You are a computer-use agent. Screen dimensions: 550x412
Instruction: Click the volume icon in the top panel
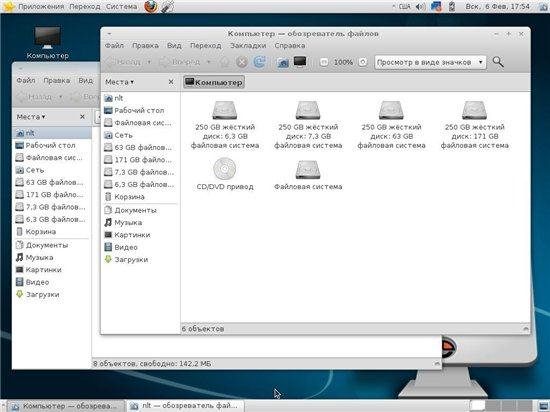pos(420,7)
